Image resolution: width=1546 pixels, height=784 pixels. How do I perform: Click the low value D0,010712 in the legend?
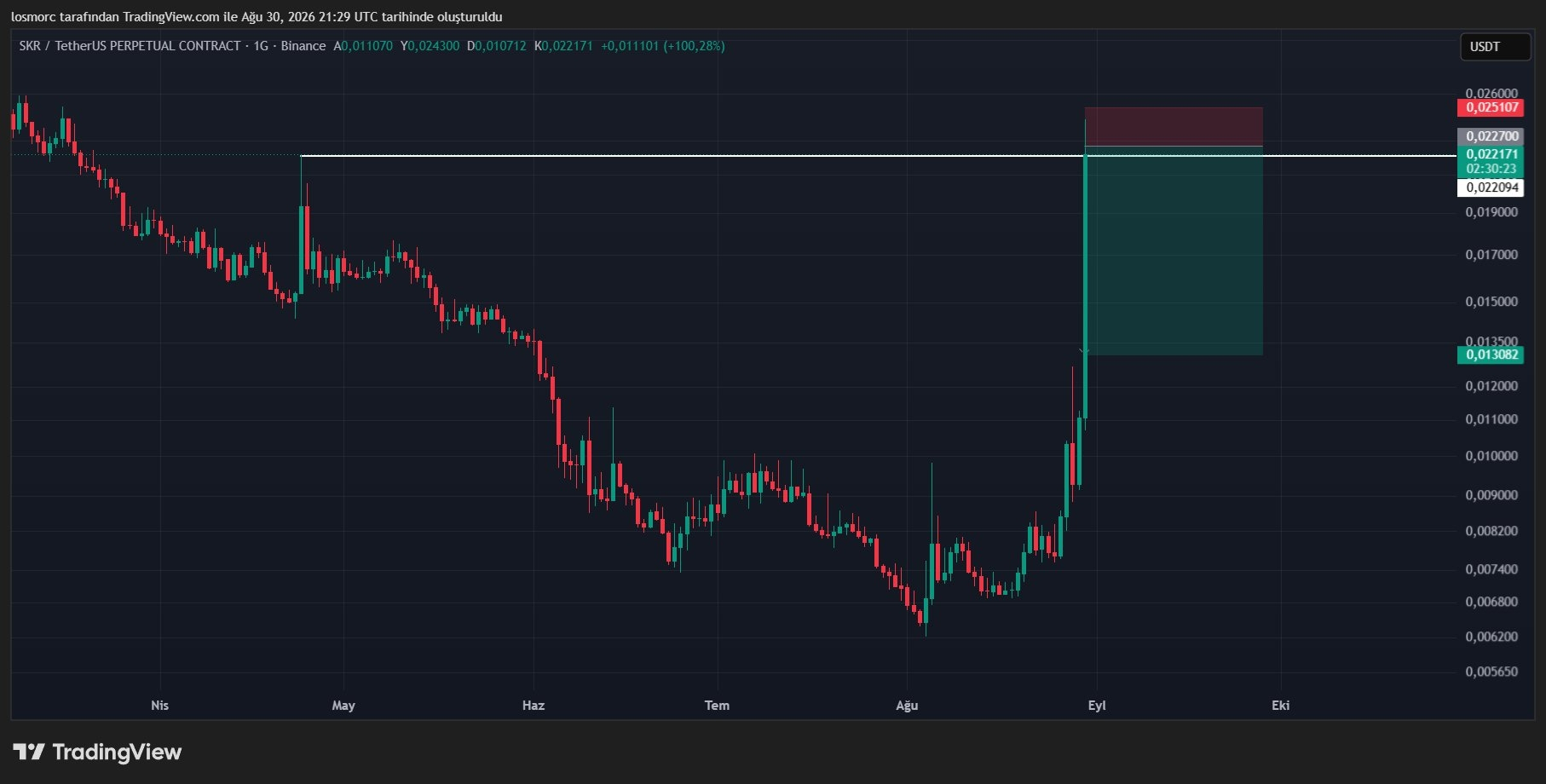tap(497, 46)
